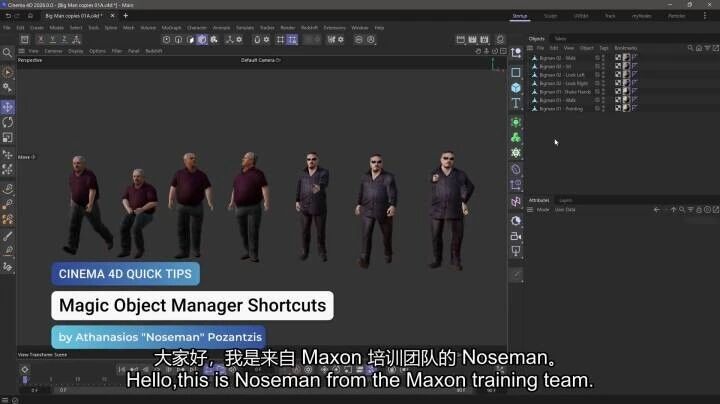This screenshot has height=404, width=720.
Task: Toggle the coordinate system icon beside Z
Action: (76, 39)
